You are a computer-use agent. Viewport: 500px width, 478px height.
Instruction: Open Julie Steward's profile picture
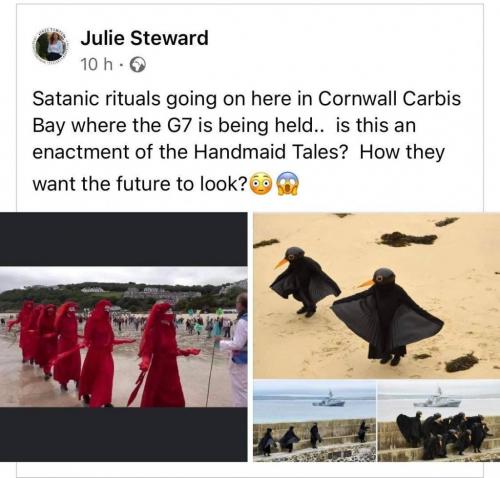pos(50,46)
